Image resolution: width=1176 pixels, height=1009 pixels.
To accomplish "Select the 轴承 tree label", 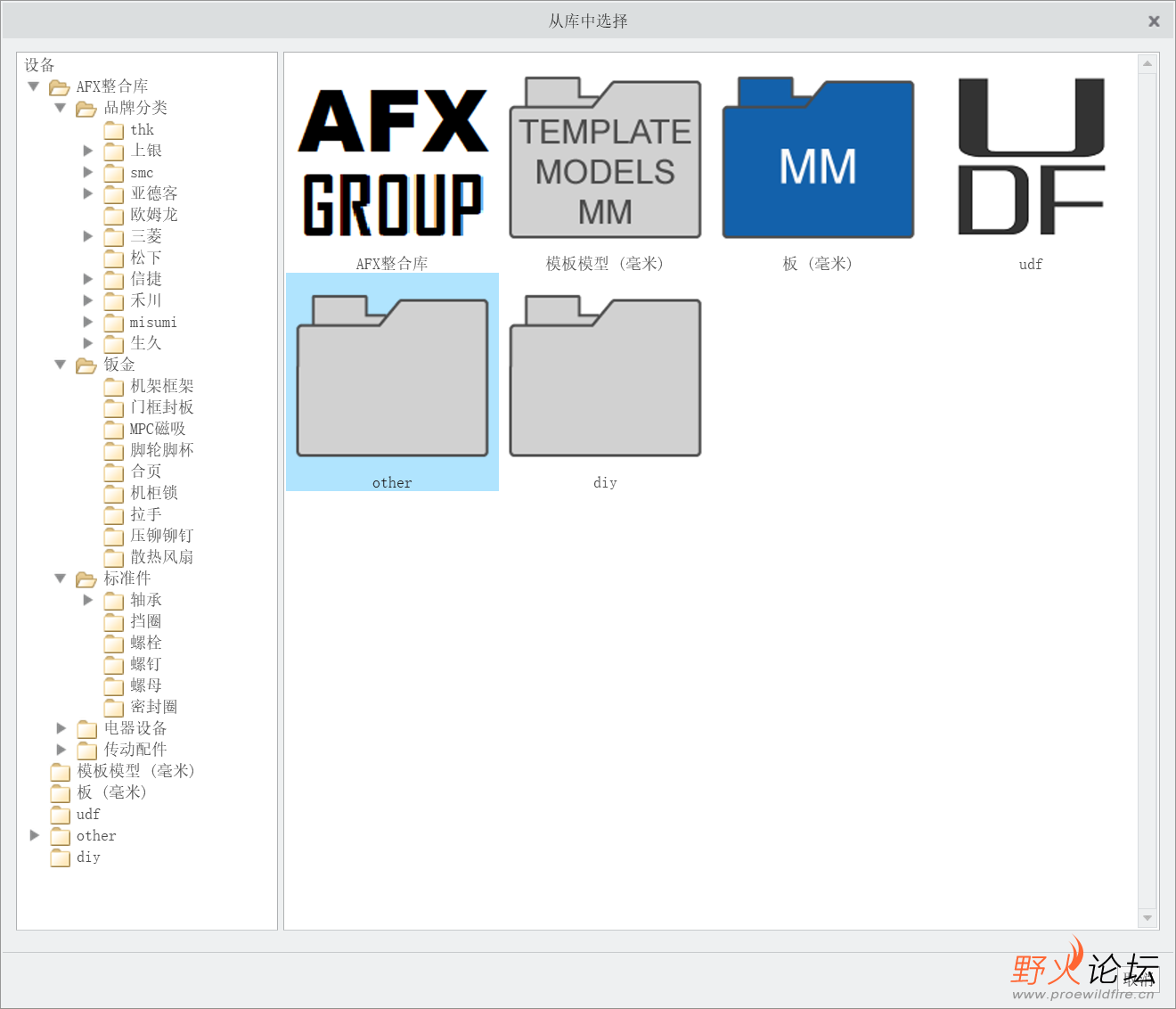I will (146, 600).
